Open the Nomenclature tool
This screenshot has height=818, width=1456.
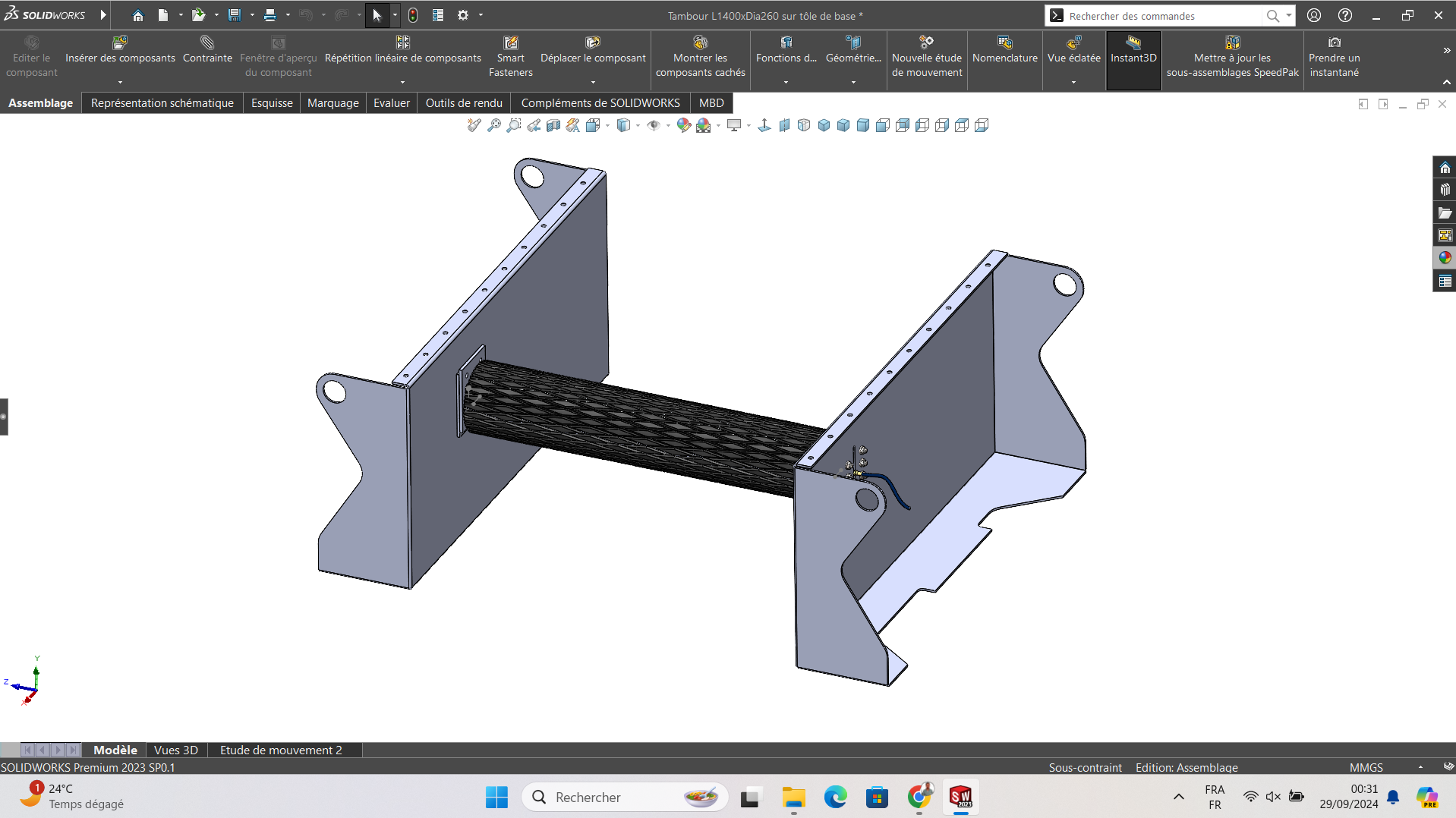[1005, 51]
